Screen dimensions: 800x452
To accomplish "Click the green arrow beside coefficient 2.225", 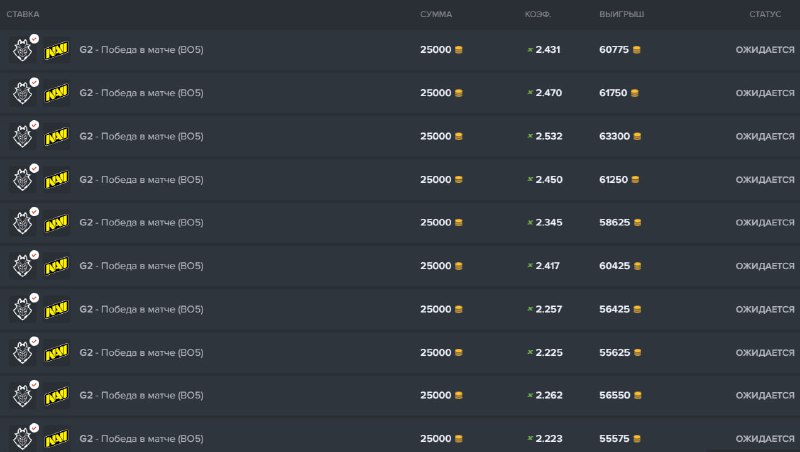I will 529,353.
